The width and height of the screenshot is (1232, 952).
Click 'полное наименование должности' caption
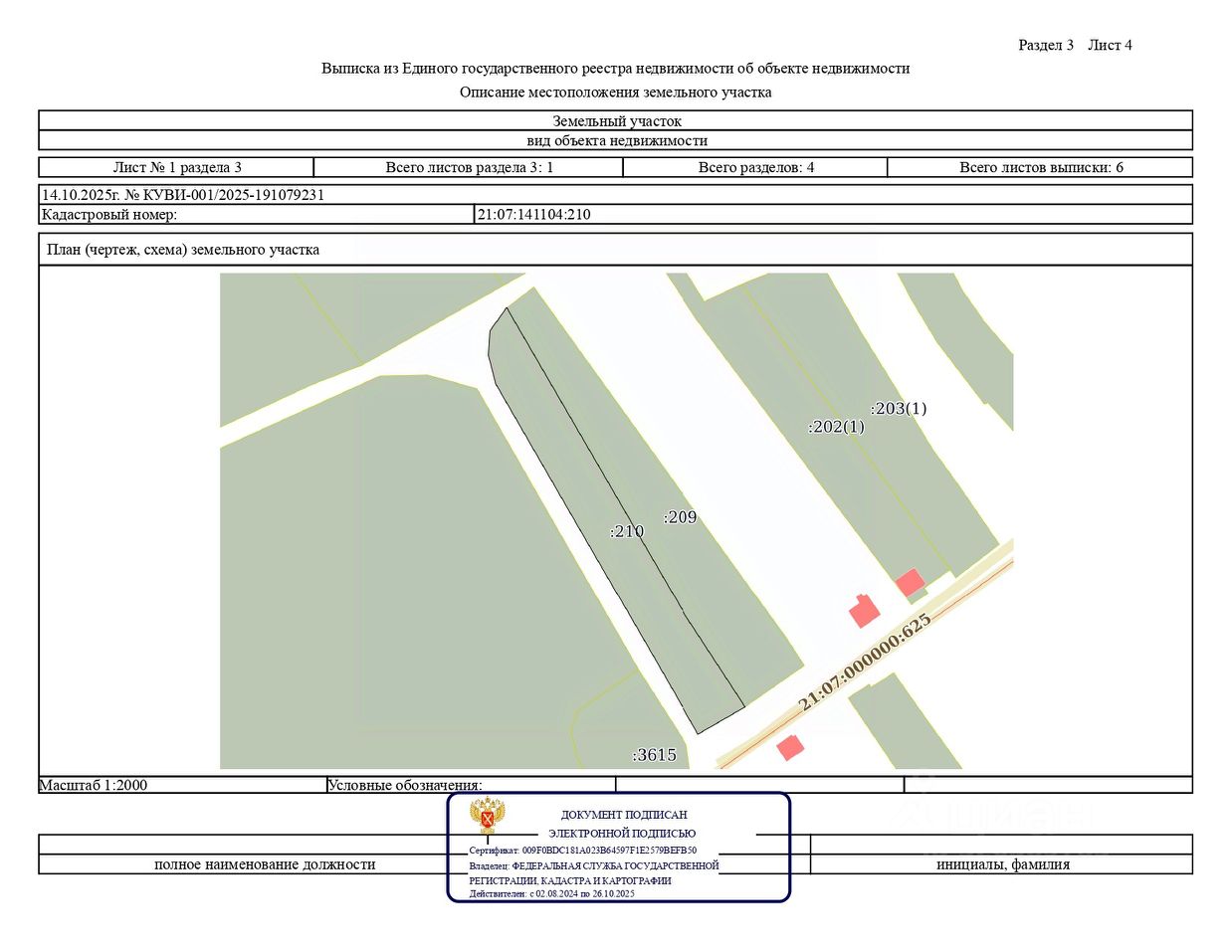(x=265, y=864)
